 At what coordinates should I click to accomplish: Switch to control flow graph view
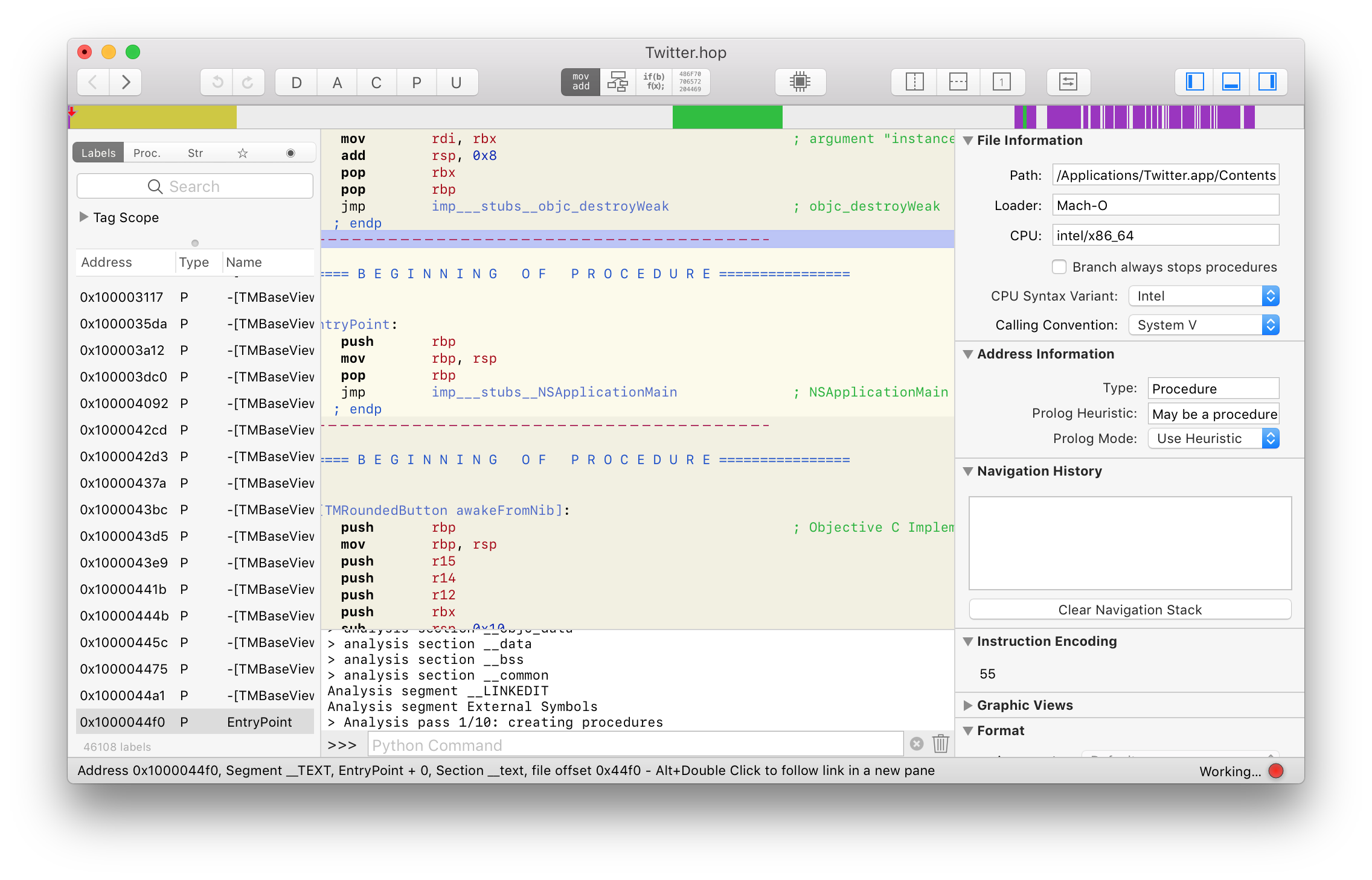click(x=617, y=82)
